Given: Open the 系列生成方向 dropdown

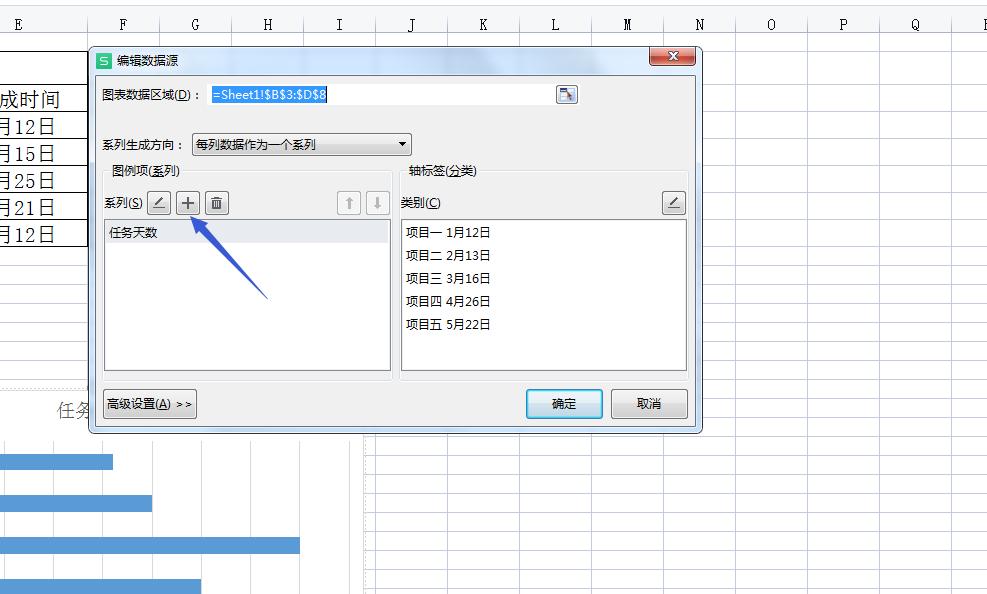Looking at the screenshot, I should (301, 144).
